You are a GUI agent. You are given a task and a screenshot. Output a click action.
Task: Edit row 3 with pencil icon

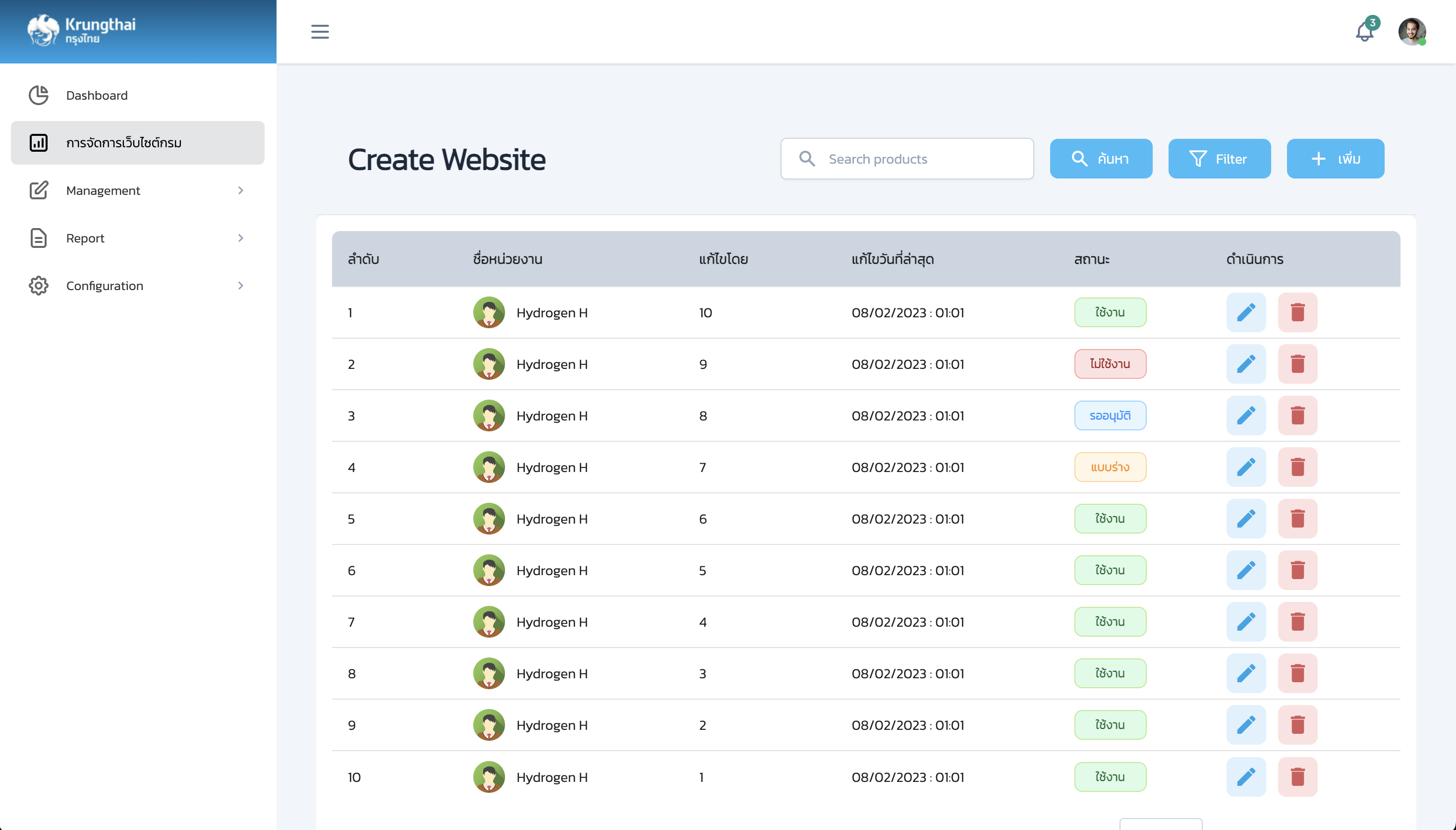[1246, 415]
